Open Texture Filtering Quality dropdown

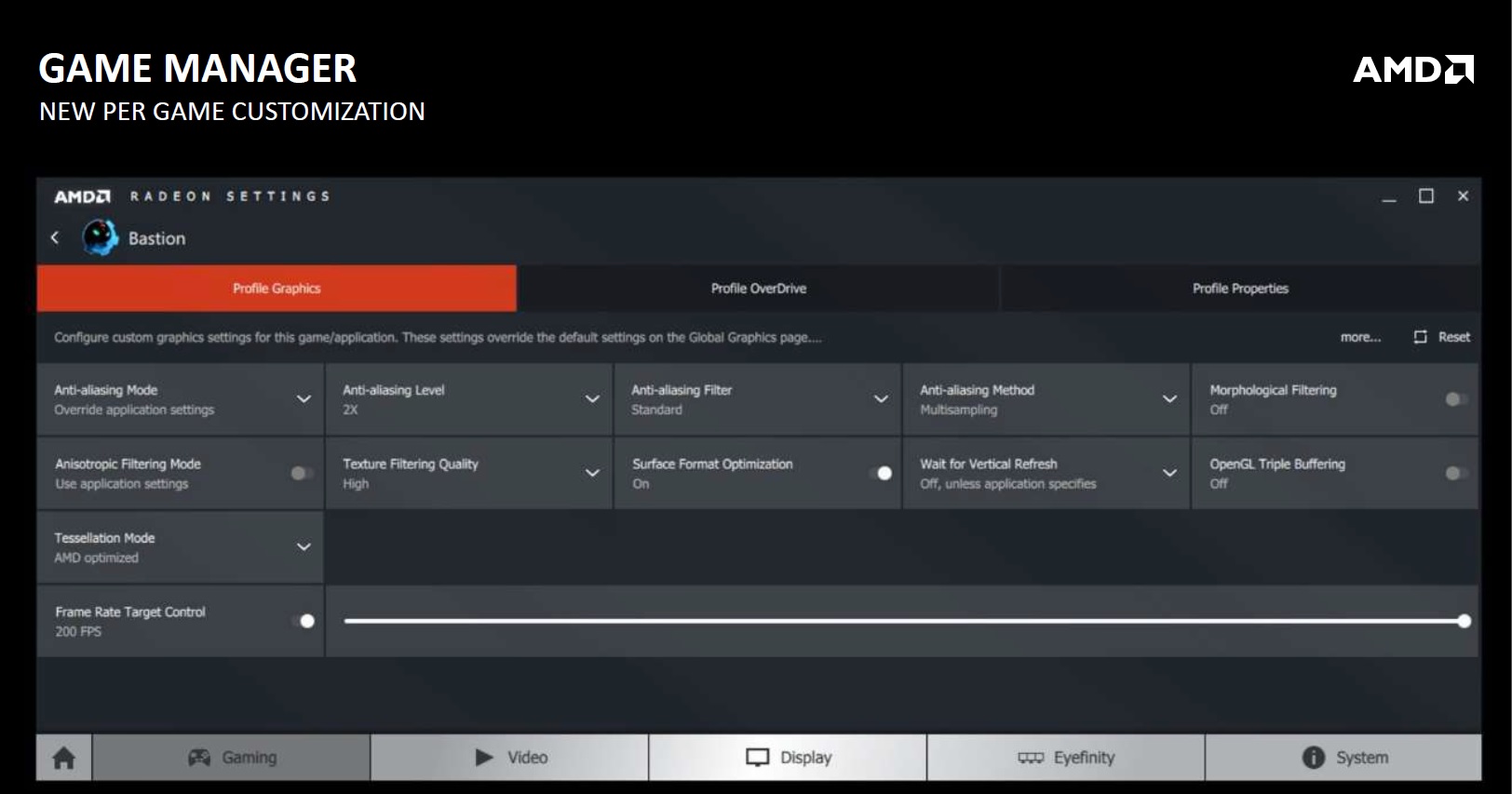tap(592, 473)
